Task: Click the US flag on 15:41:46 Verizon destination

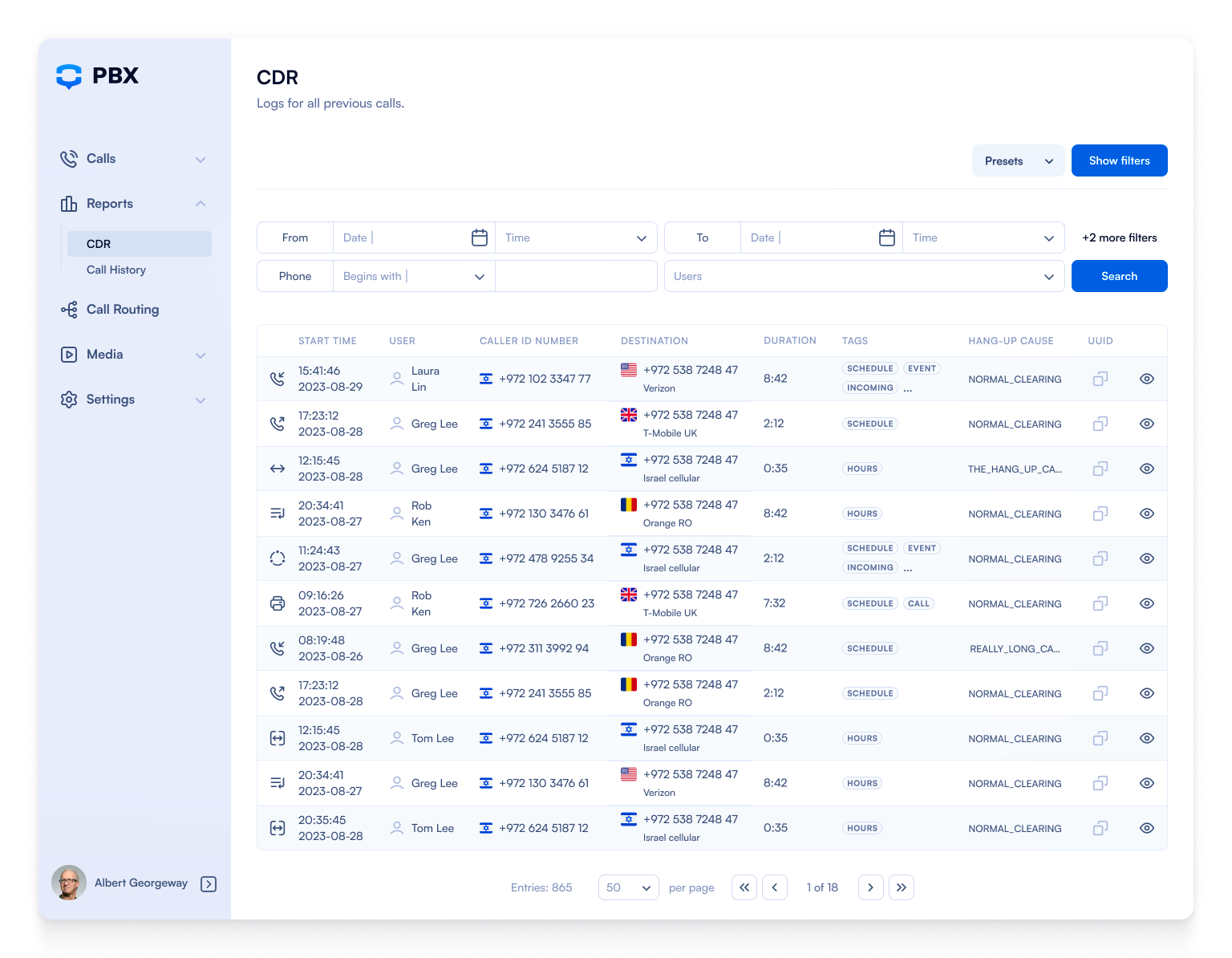Action: point(629,370)
